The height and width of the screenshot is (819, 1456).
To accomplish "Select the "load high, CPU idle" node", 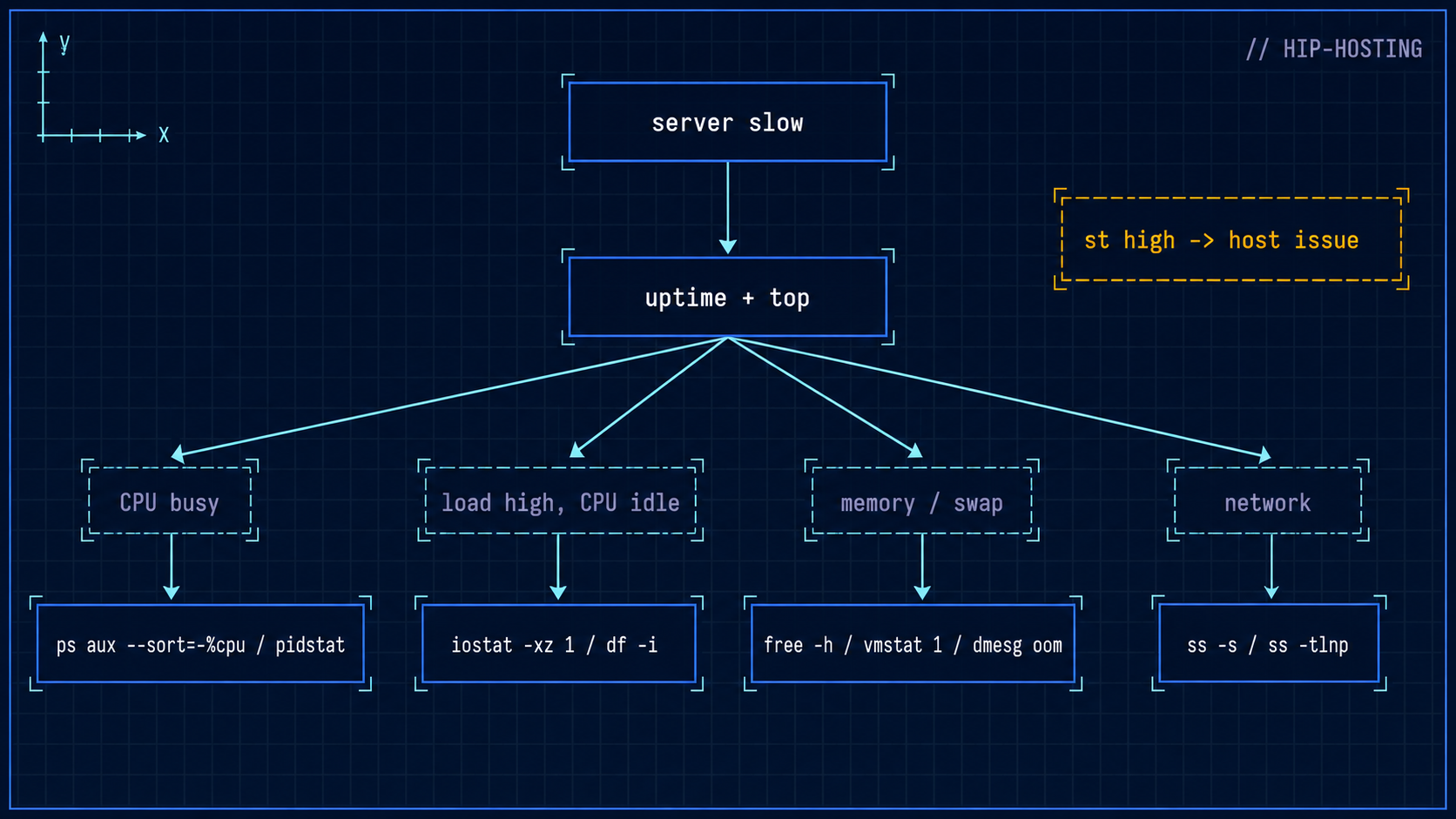I will tap(561, 501).
